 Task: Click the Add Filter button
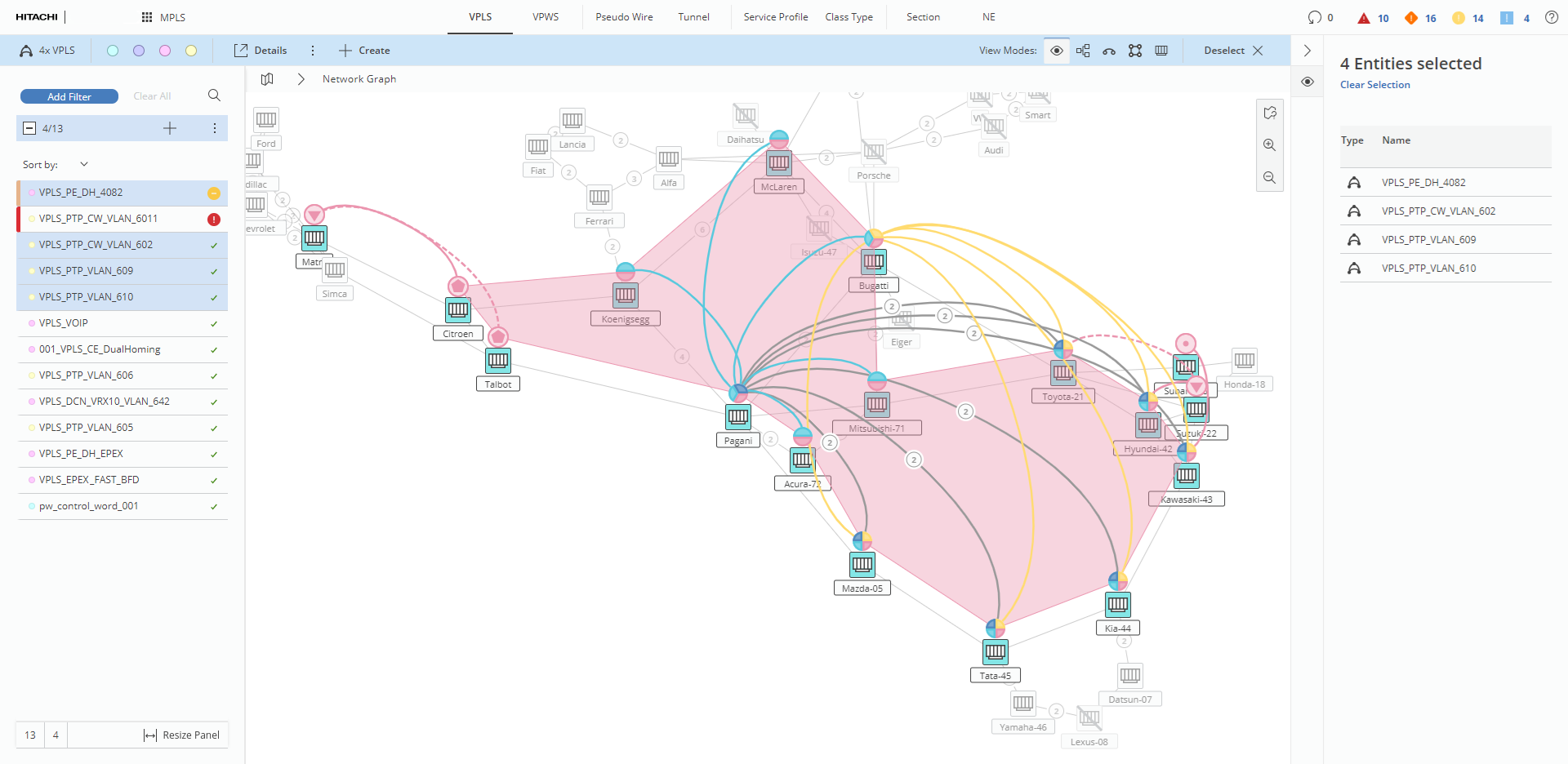click(x=69, y=96)
